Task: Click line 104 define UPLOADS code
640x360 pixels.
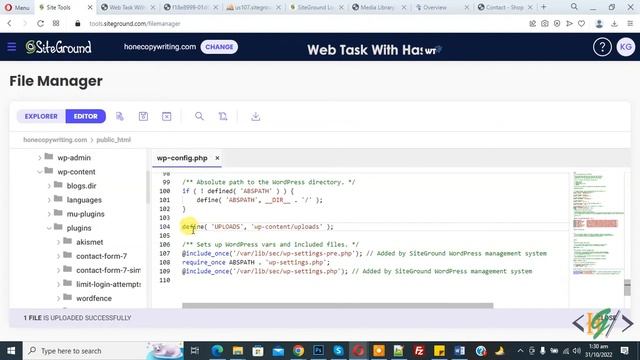Action: tap(258, 227)
